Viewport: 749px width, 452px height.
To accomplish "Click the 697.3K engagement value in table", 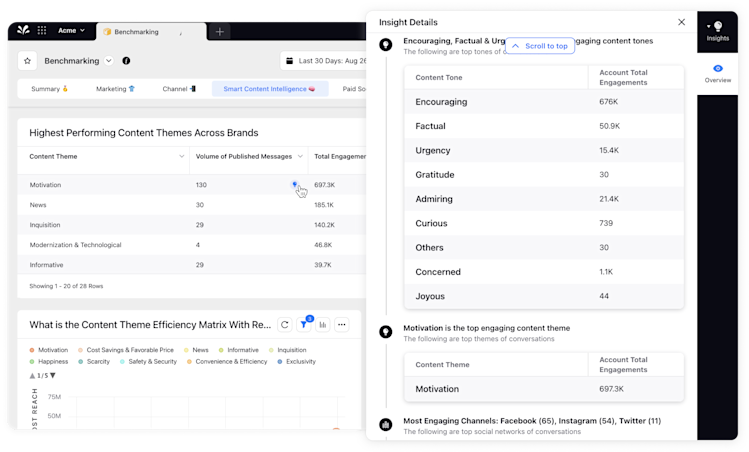I will tap(324, 185).
